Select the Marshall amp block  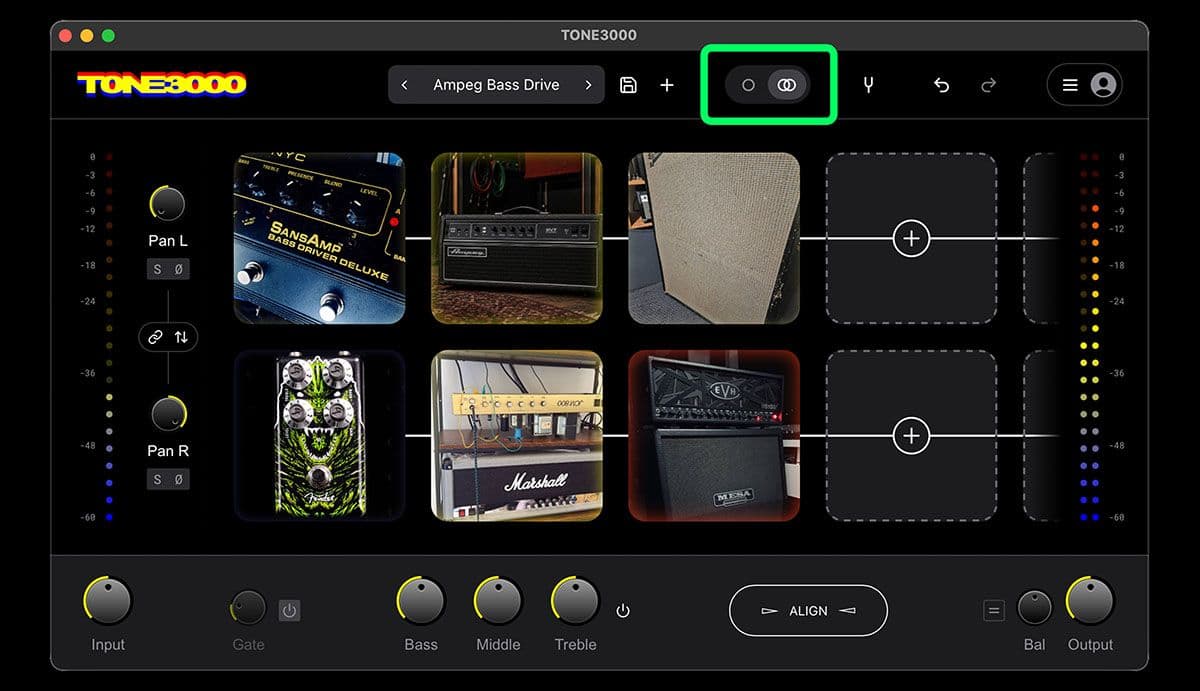coord(516,435)
